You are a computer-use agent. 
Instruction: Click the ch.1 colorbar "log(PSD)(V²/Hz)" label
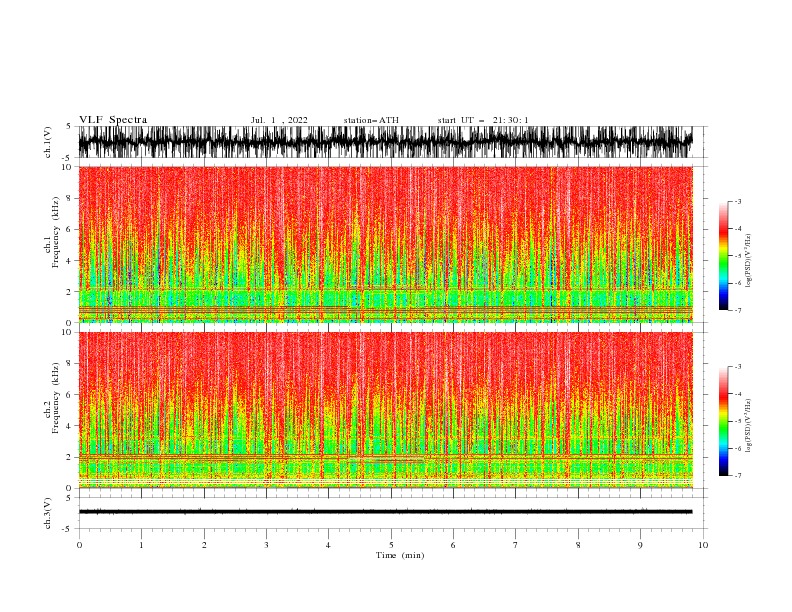coord(748,261)
